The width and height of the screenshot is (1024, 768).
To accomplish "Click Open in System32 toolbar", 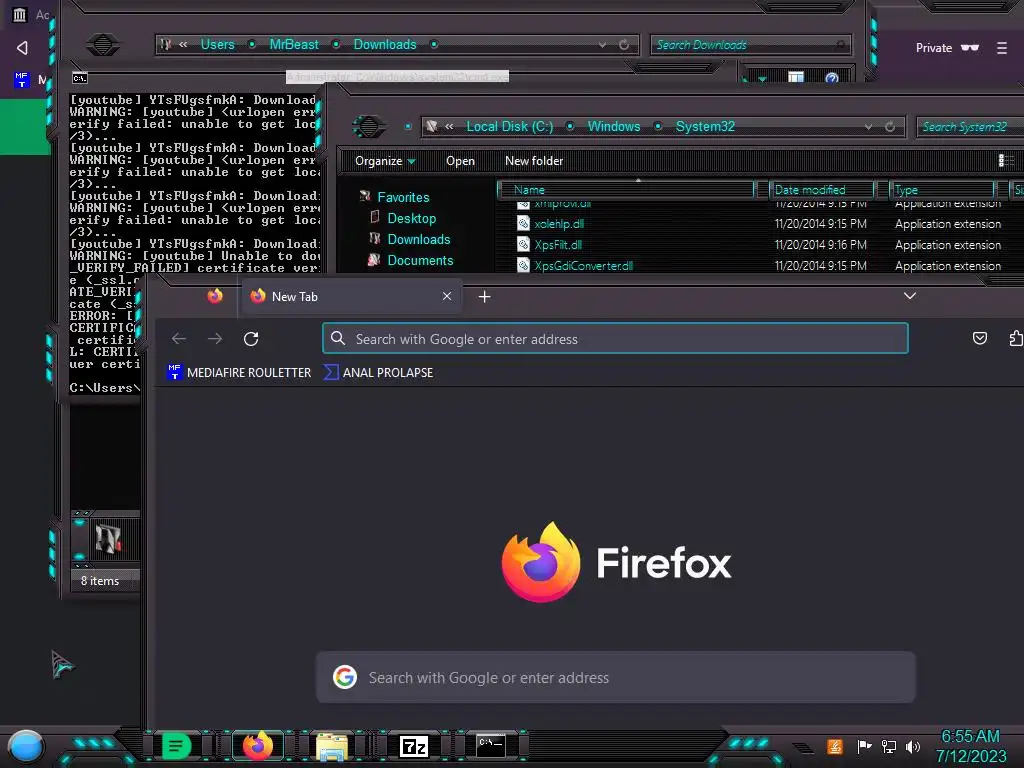I will click(460, 161).
